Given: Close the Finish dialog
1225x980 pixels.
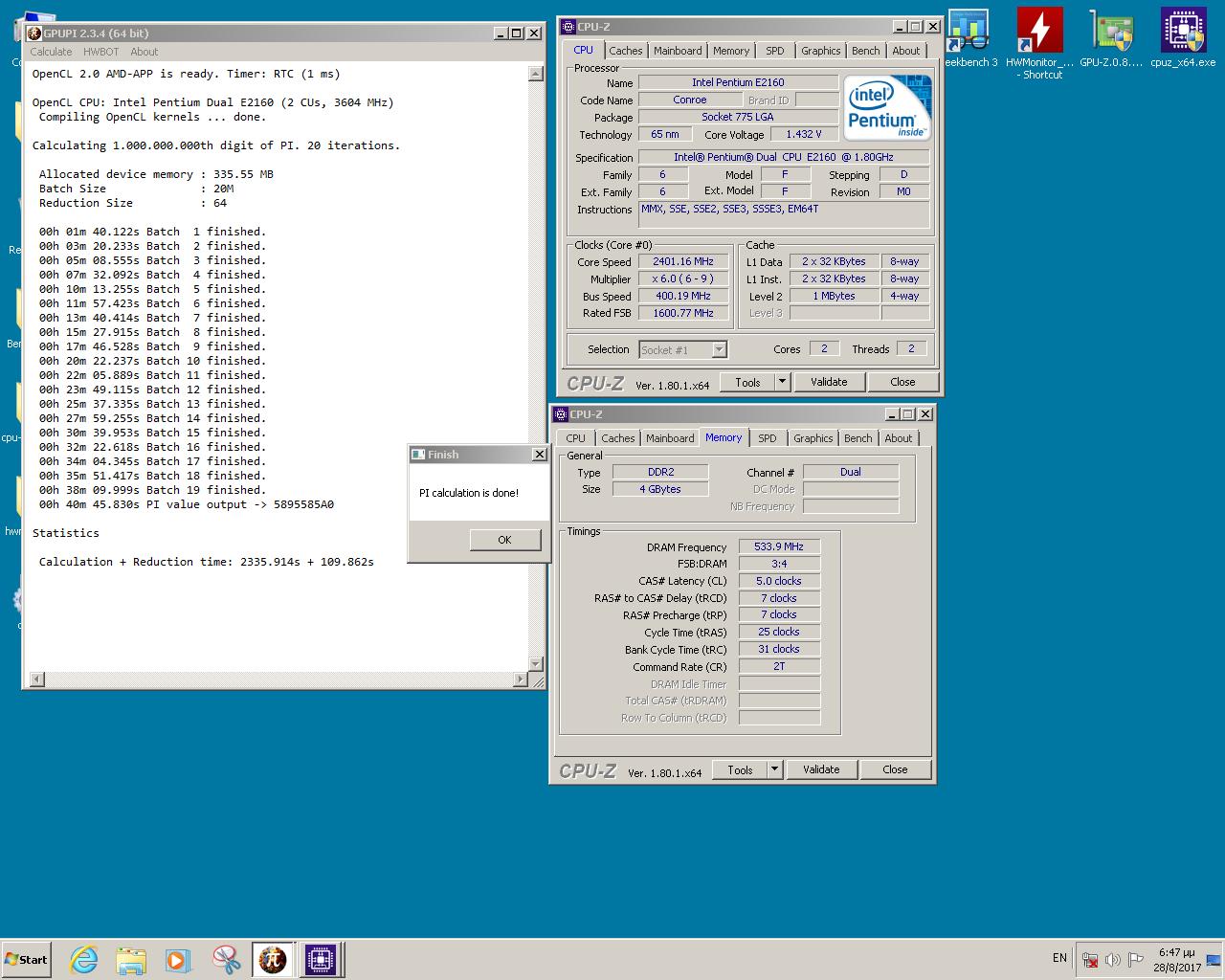Looking at the screenshot, I should (x=539, y=455).
